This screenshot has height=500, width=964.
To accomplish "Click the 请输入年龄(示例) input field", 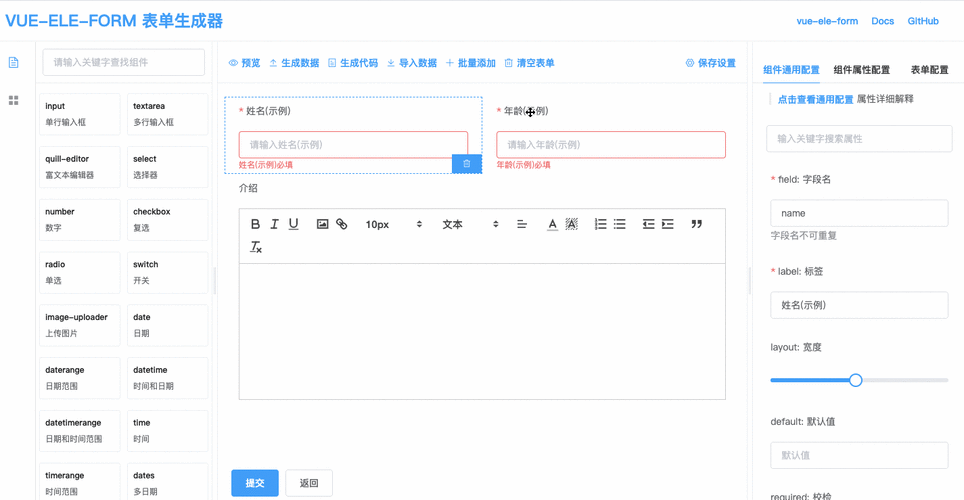I will [610, 145].
